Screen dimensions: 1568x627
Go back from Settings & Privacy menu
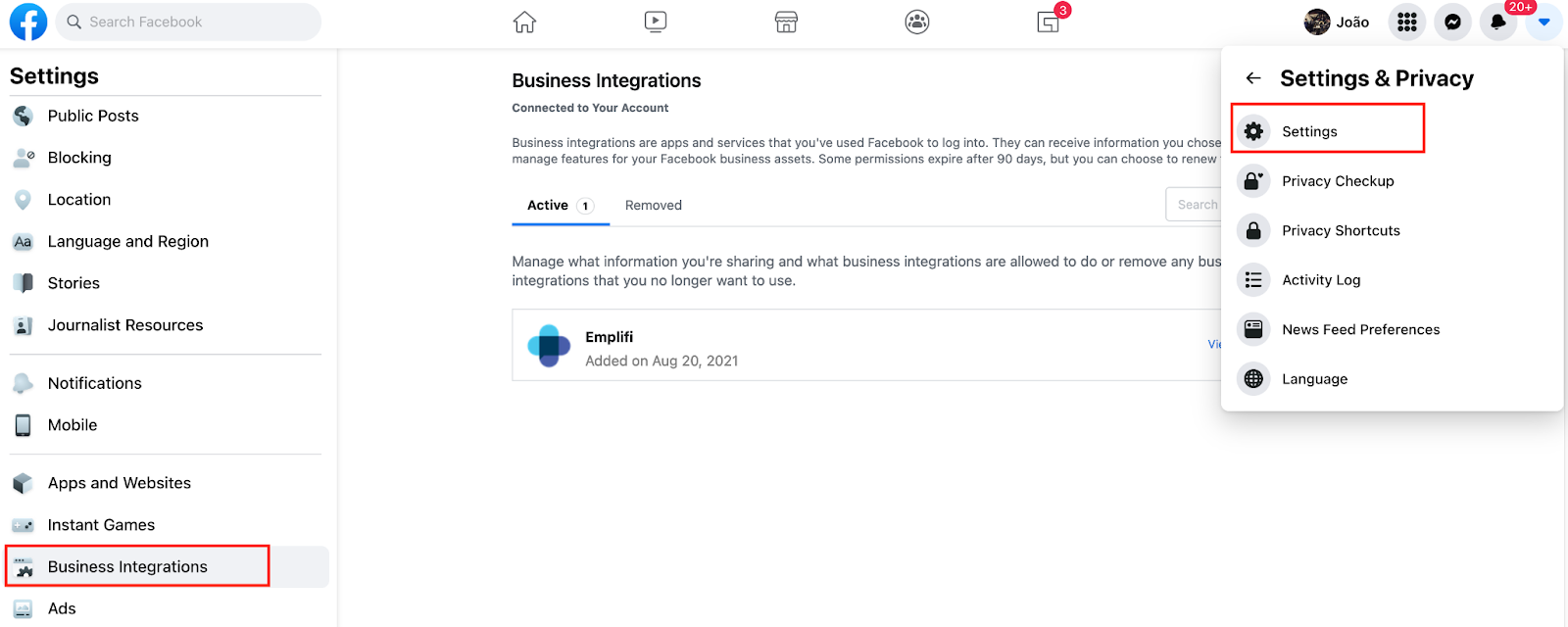coord(1253,78)
